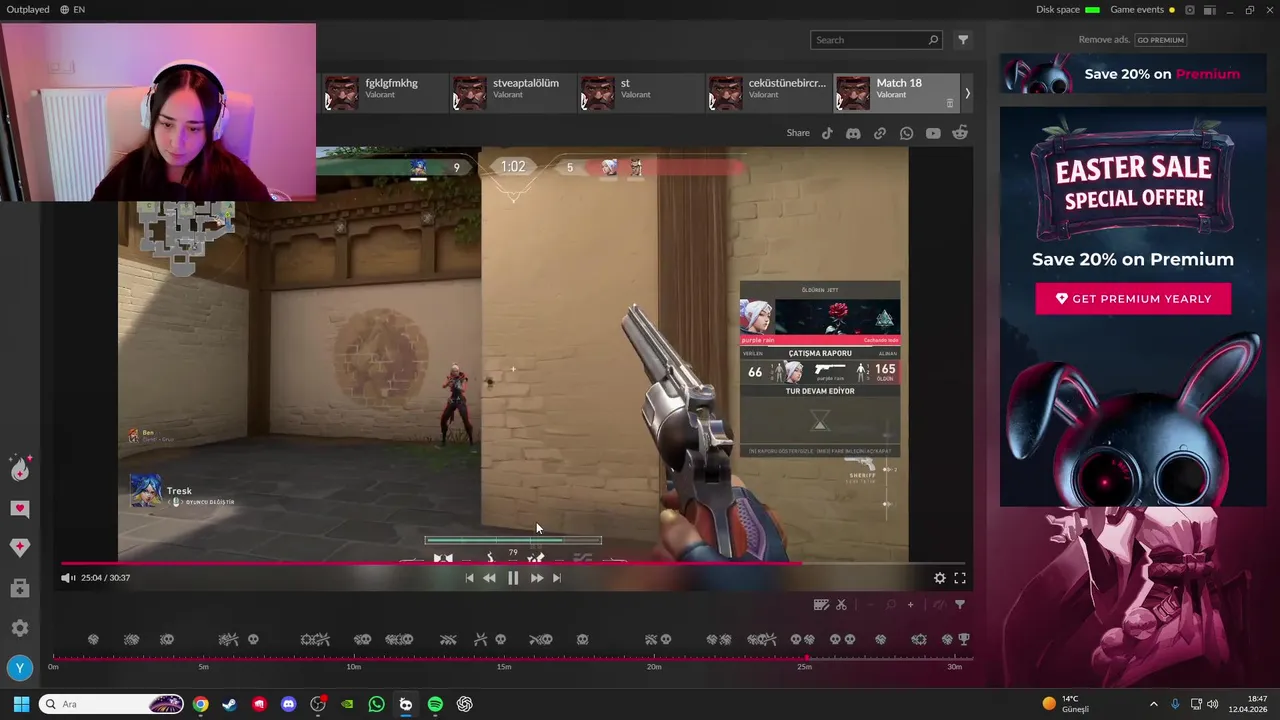The height and width of the screenshot is (720, 1280).
Task: Share the clip to WhatsApp
Action: click(906, 133)
